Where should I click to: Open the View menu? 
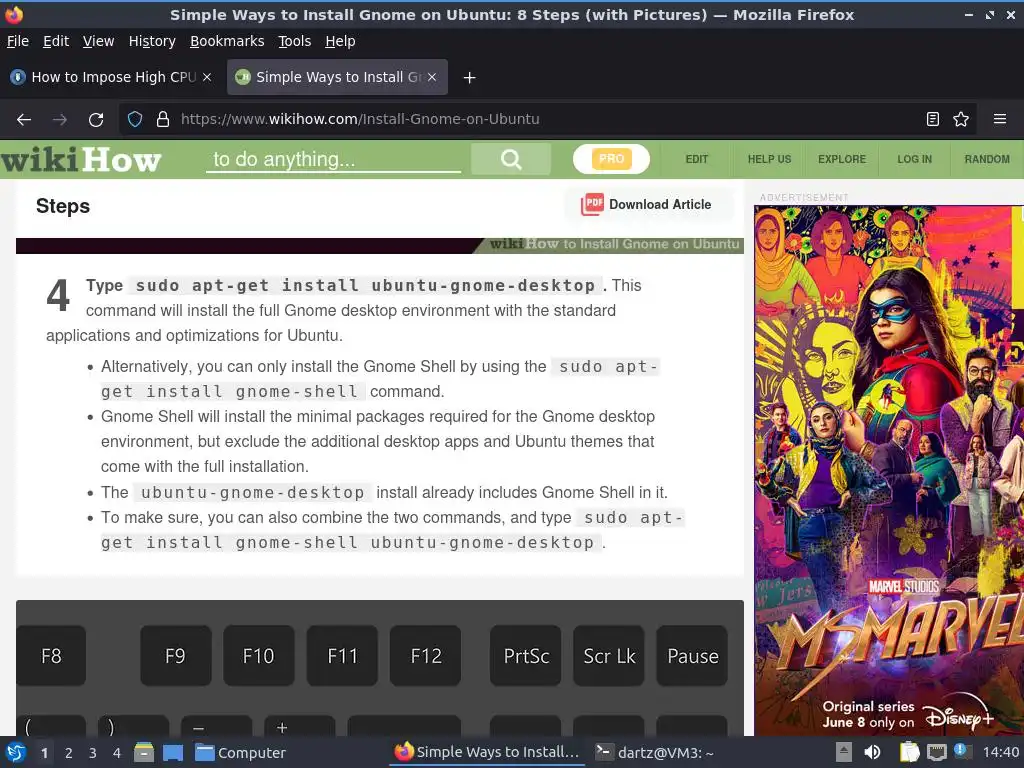[x=98, y=41]
